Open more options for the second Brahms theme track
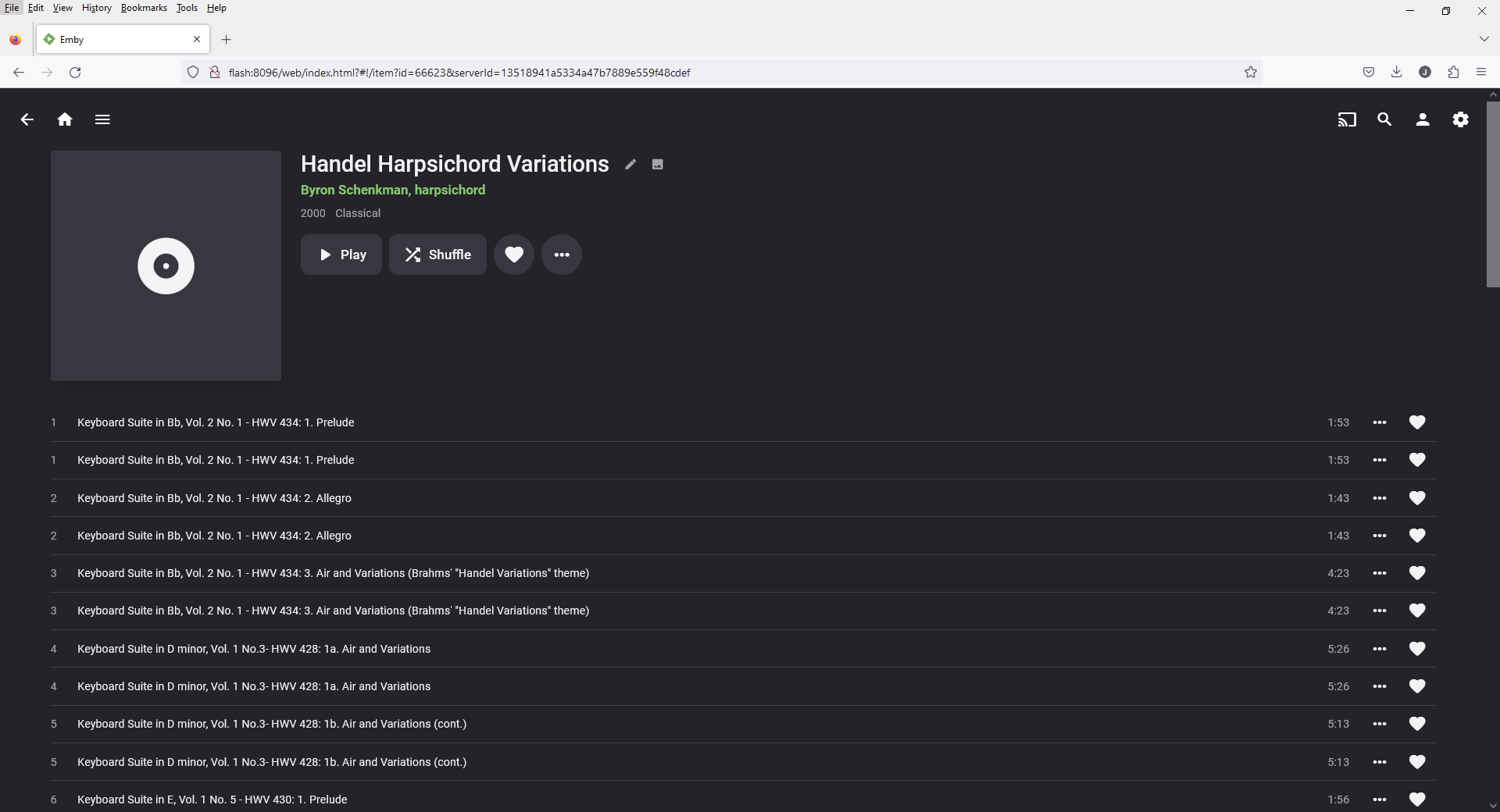 [x=1380, y=611]
